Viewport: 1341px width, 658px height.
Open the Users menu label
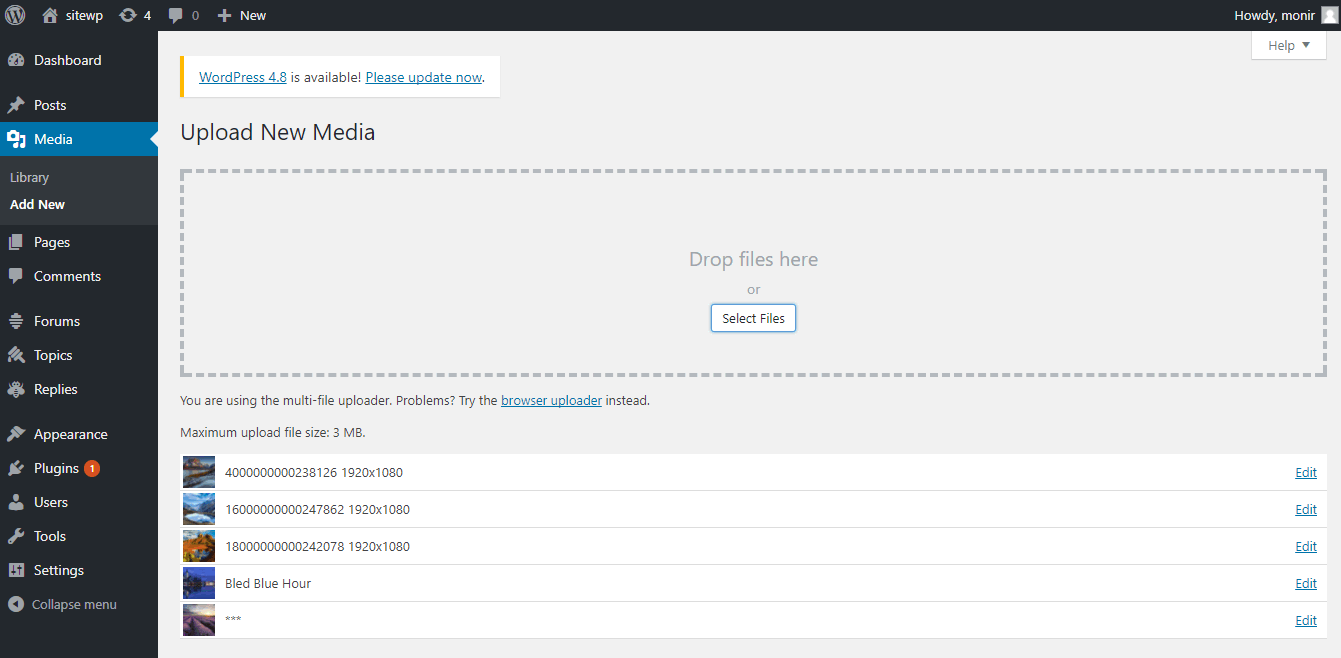pos(51,502)
